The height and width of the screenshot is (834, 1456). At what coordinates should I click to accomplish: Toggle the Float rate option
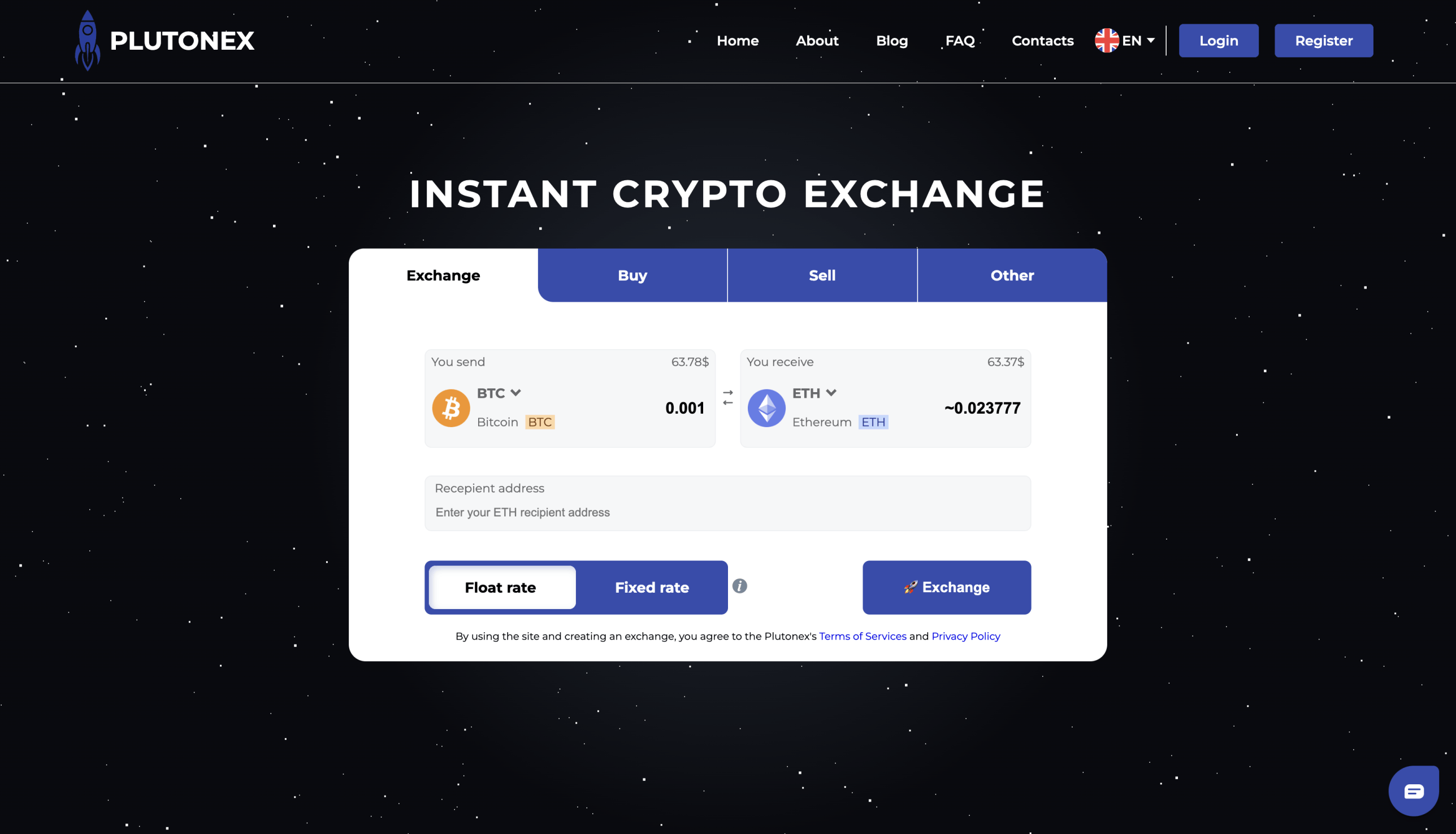pyautogui.click(x=500, y=587)
